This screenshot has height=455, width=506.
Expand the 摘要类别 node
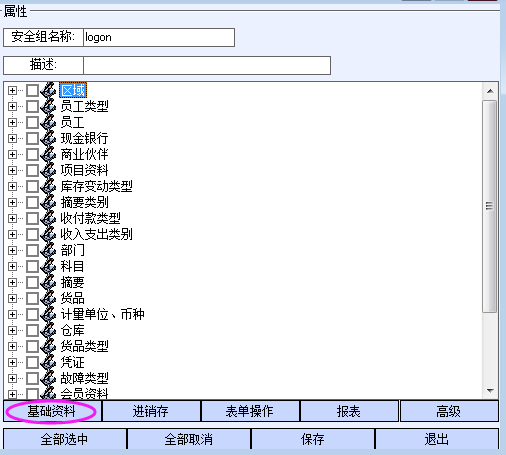point(12,202)
